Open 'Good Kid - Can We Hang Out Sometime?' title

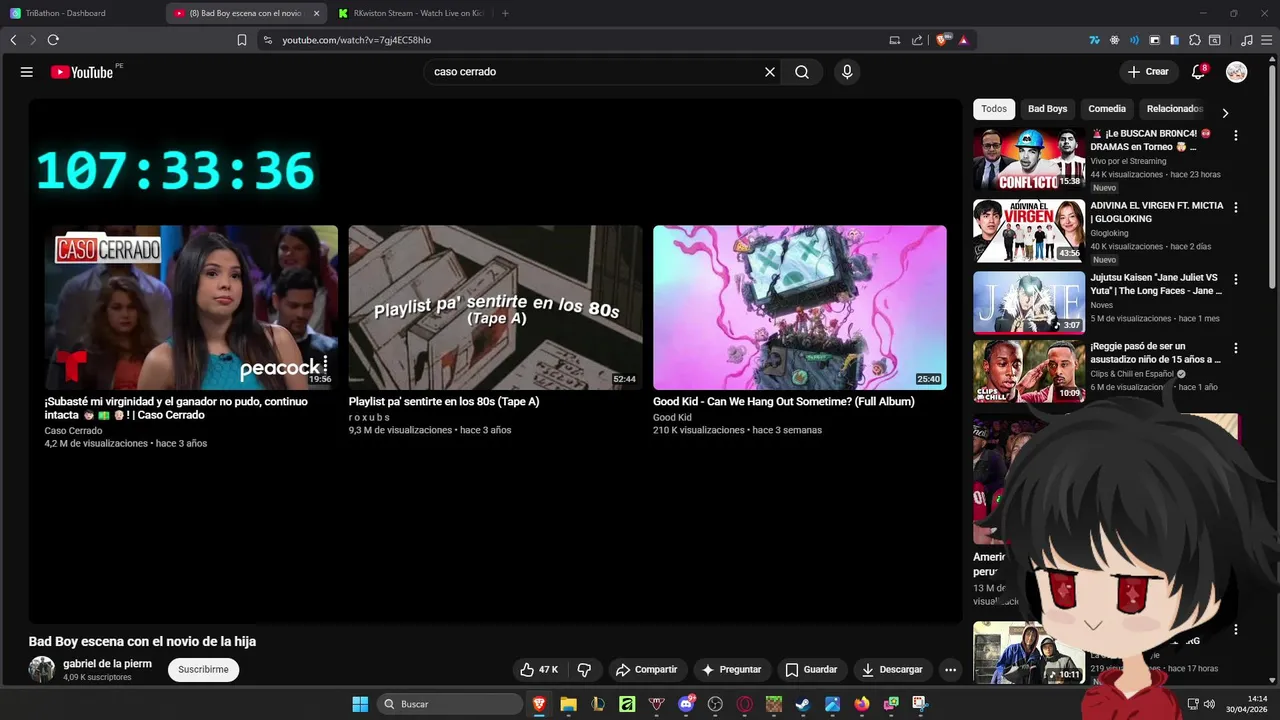click(784, 402)
